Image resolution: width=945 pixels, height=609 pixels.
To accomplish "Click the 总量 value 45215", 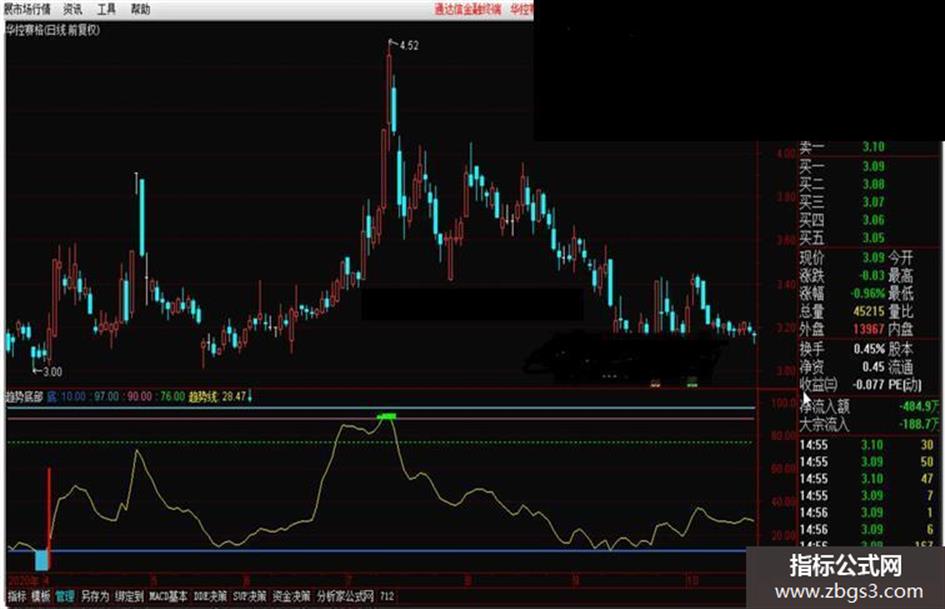I will point(868,311).
